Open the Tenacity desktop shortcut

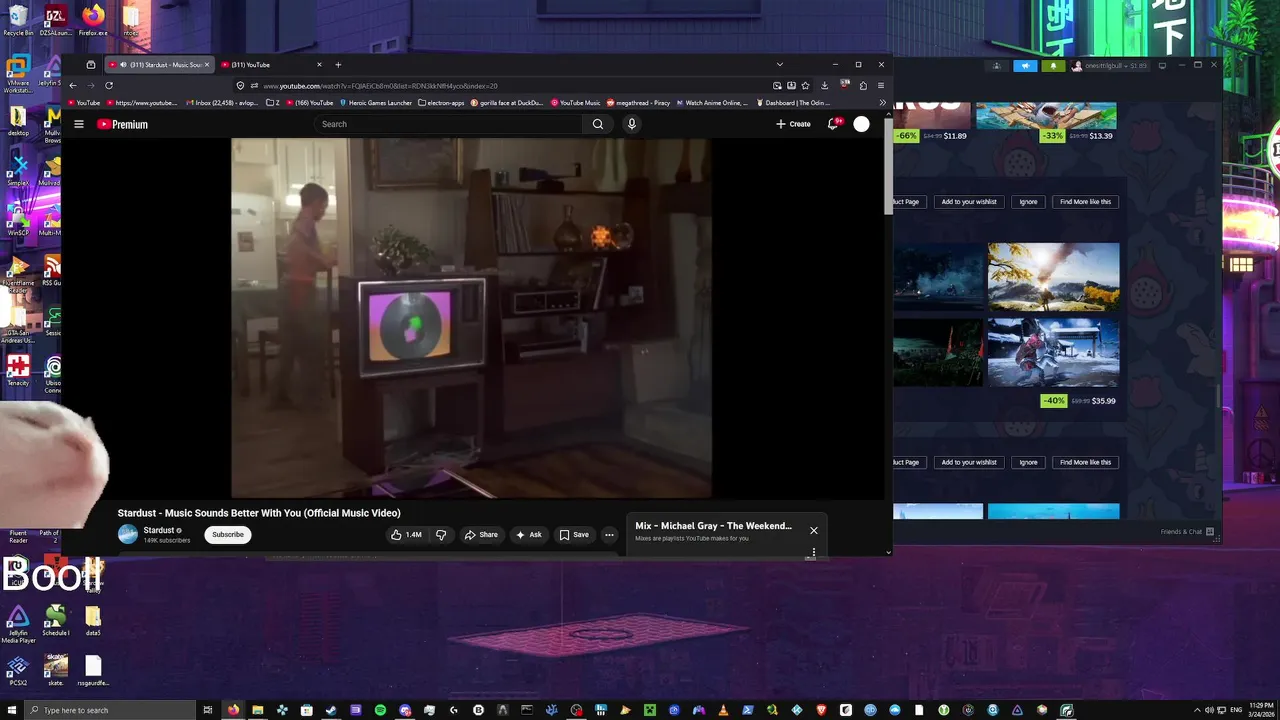coord(18,371)
